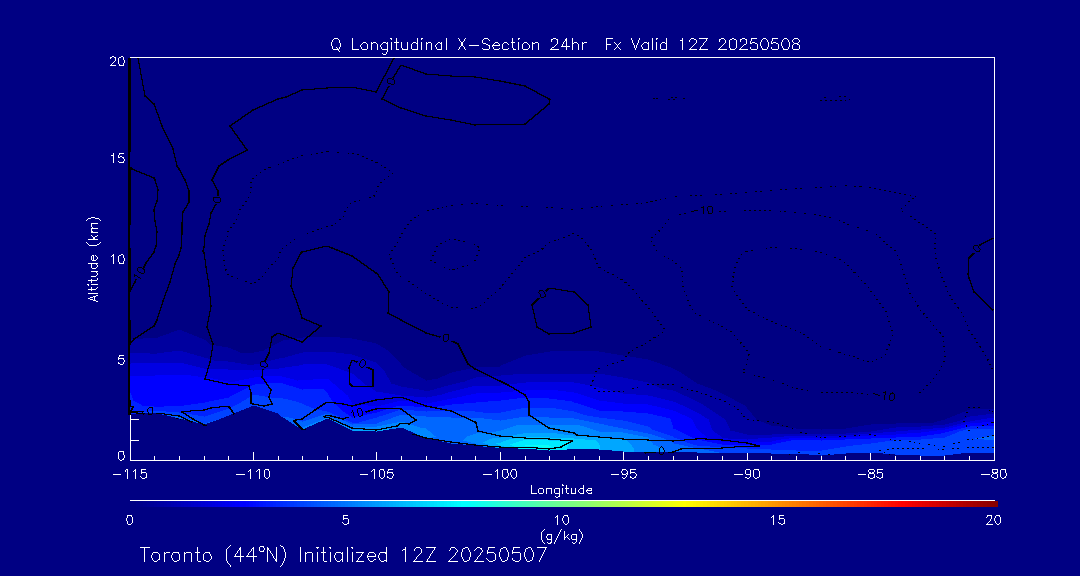Viewport: 1080px width, 576px height.
Task: Click the 20 tick on altitude axis
Action: (x=116, y=60)
